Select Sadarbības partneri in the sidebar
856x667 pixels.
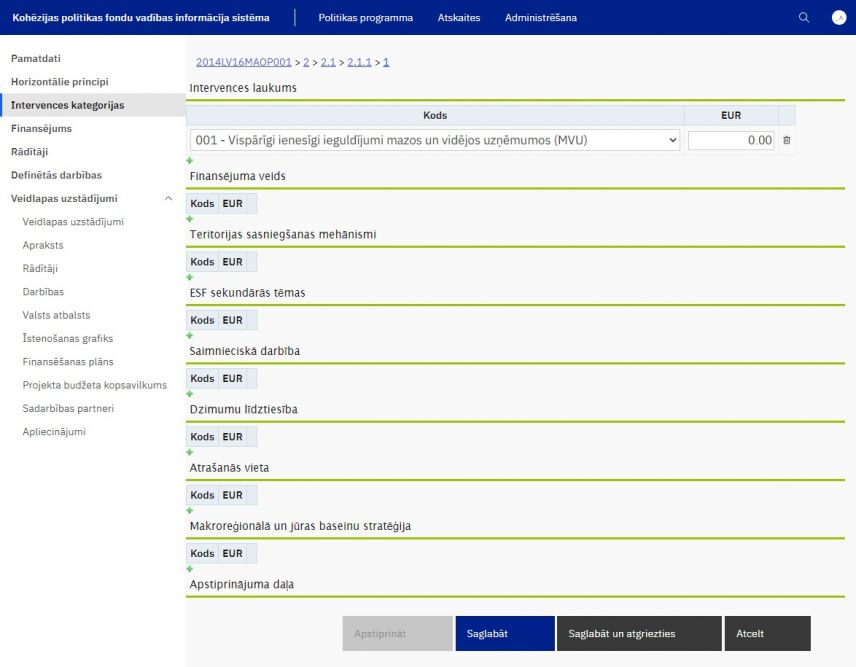click(68, 408)
